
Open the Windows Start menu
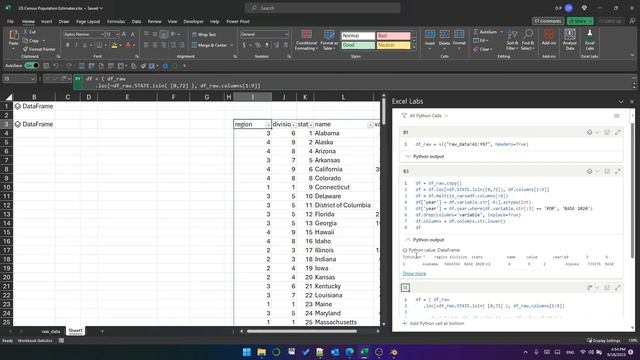click(247, 352)
